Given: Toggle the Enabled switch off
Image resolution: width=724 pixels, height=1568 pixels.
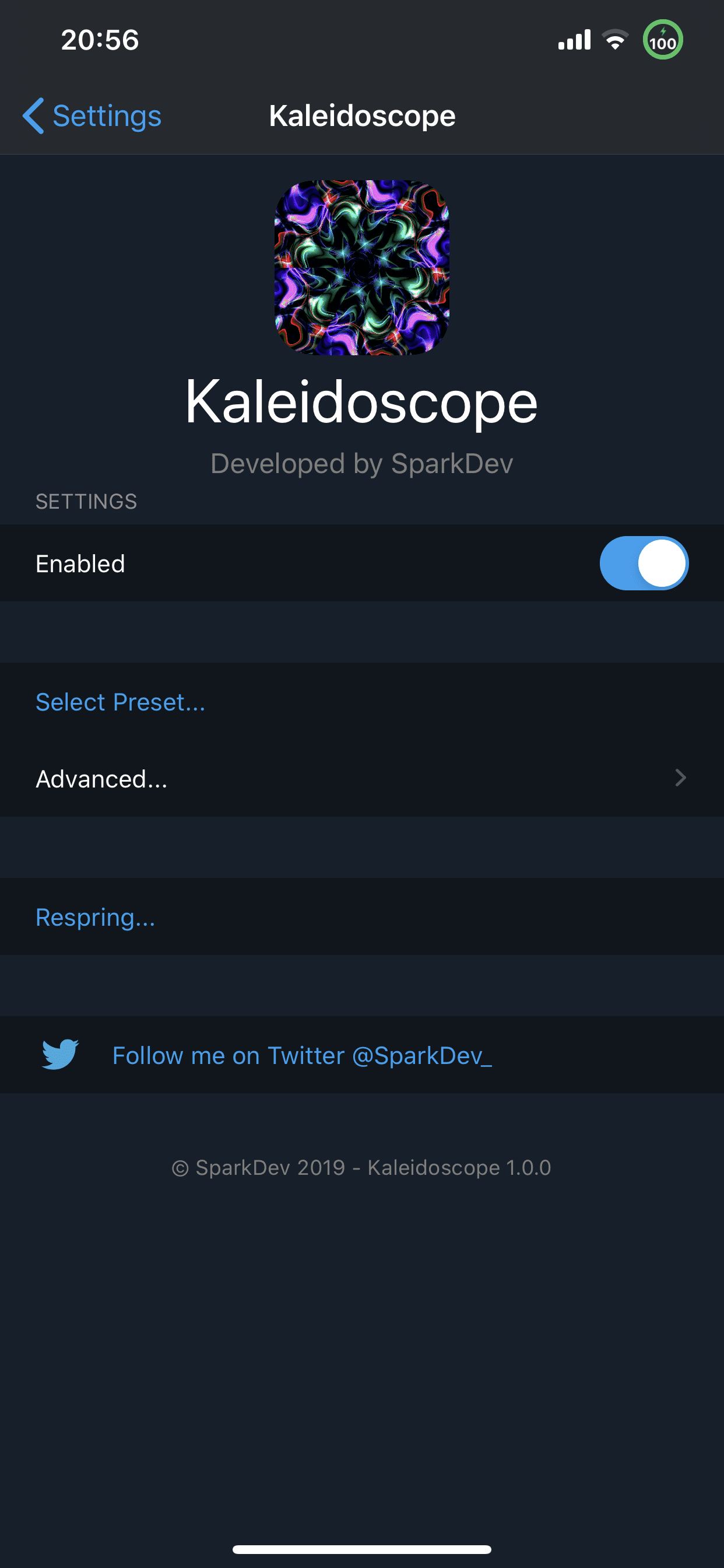Looking at the screenshot, I should point(644,563).
